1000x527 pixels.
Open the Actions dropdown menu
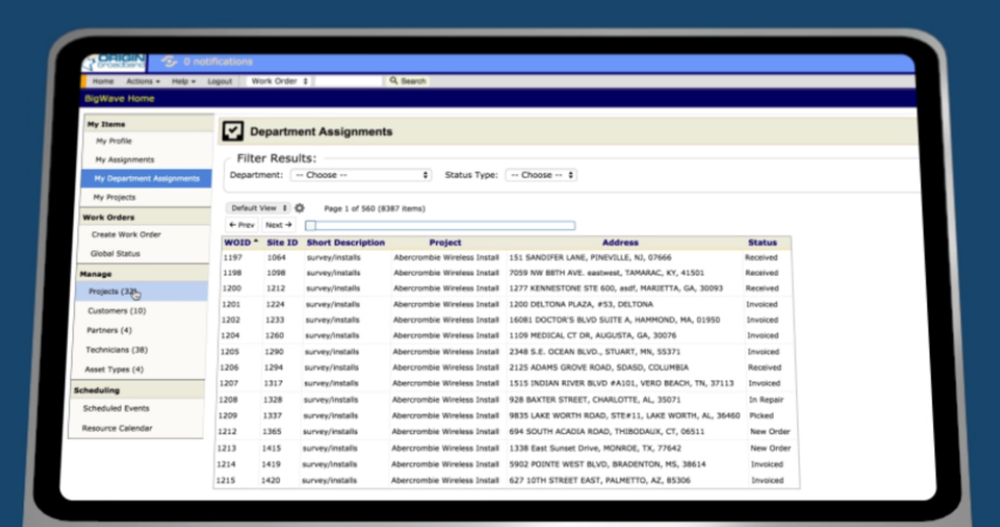(x=143, y=82)
